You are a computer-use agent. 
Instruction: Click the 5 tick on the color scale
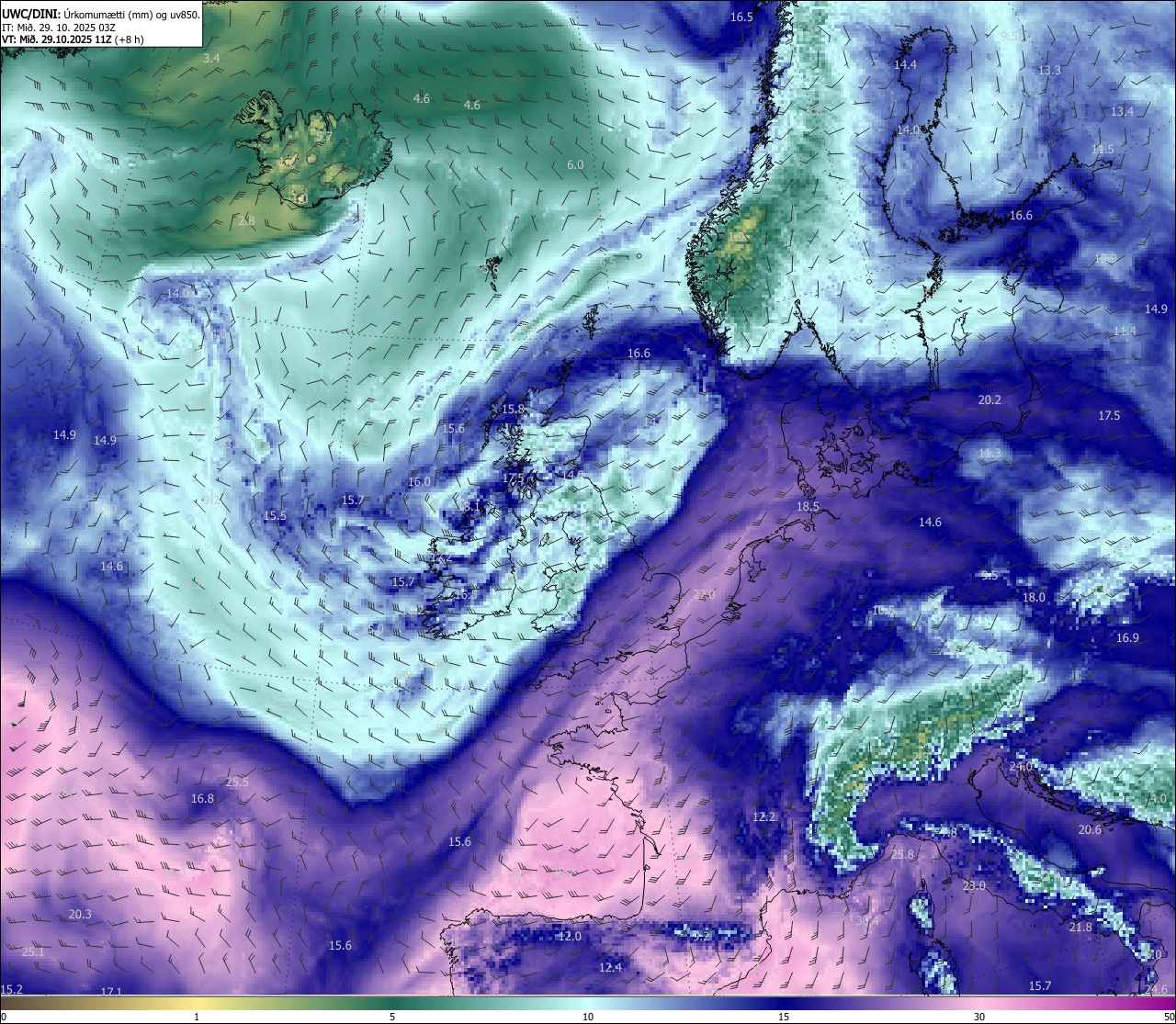pyautogui.click(x=392, y=1017)
